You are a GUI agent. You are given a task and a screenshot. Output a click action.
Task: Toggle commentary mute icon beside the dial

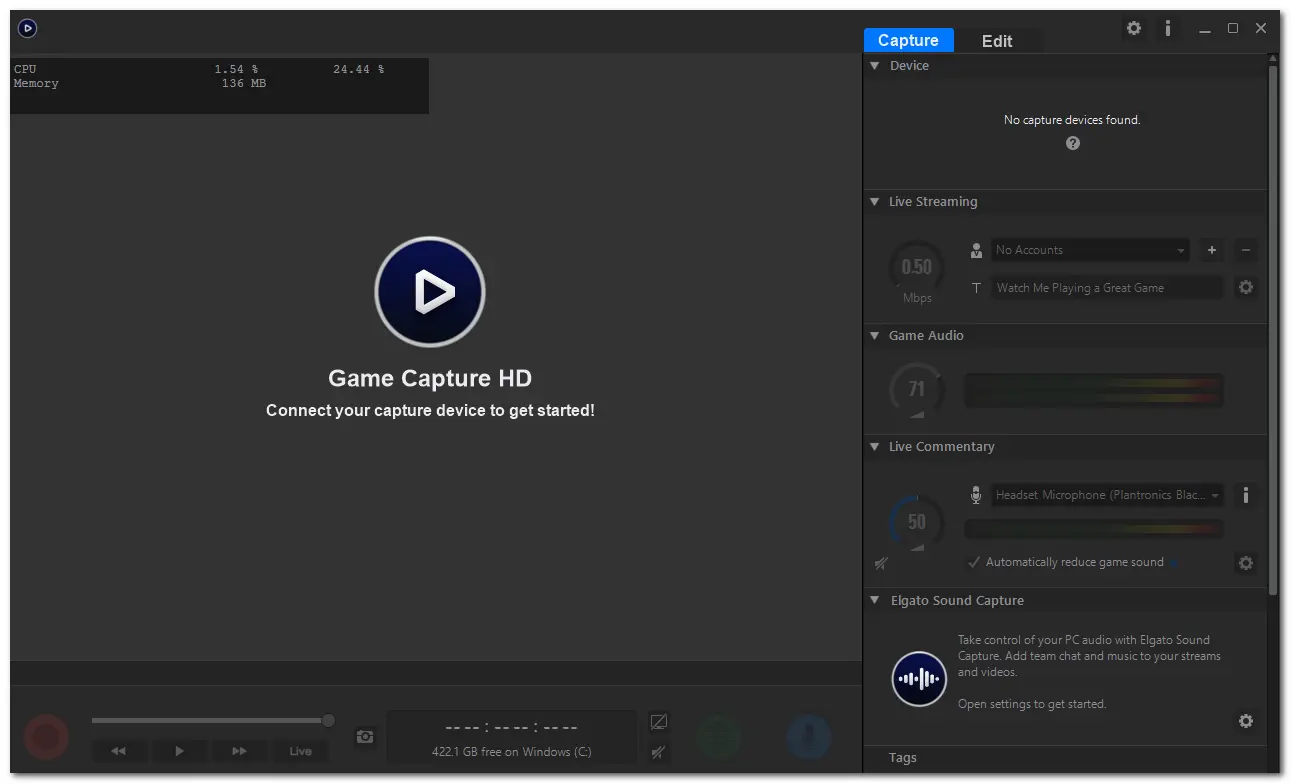point(881,564)
